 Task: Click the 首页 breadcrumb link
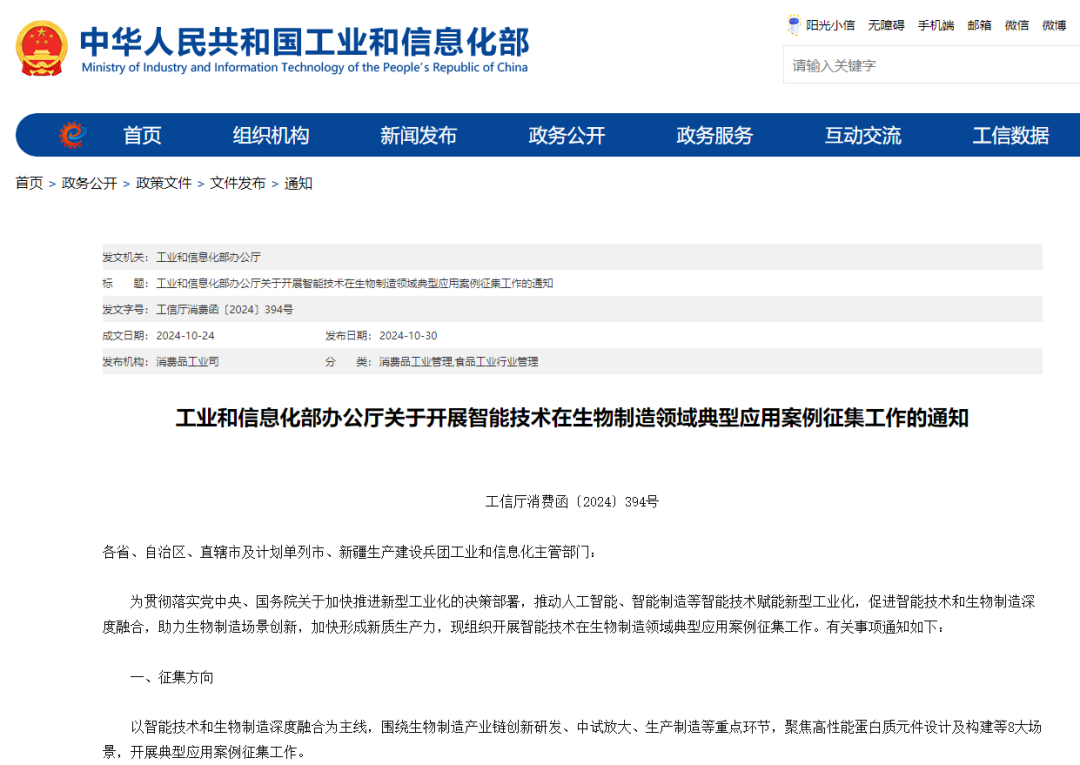[x=29, y=183]
